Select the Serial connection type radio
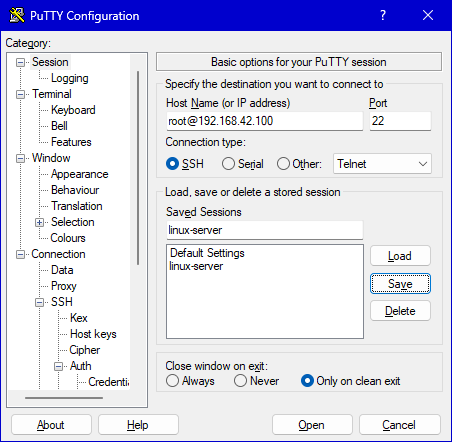This screenshot has height=442, width=452. tap(228, 164)
